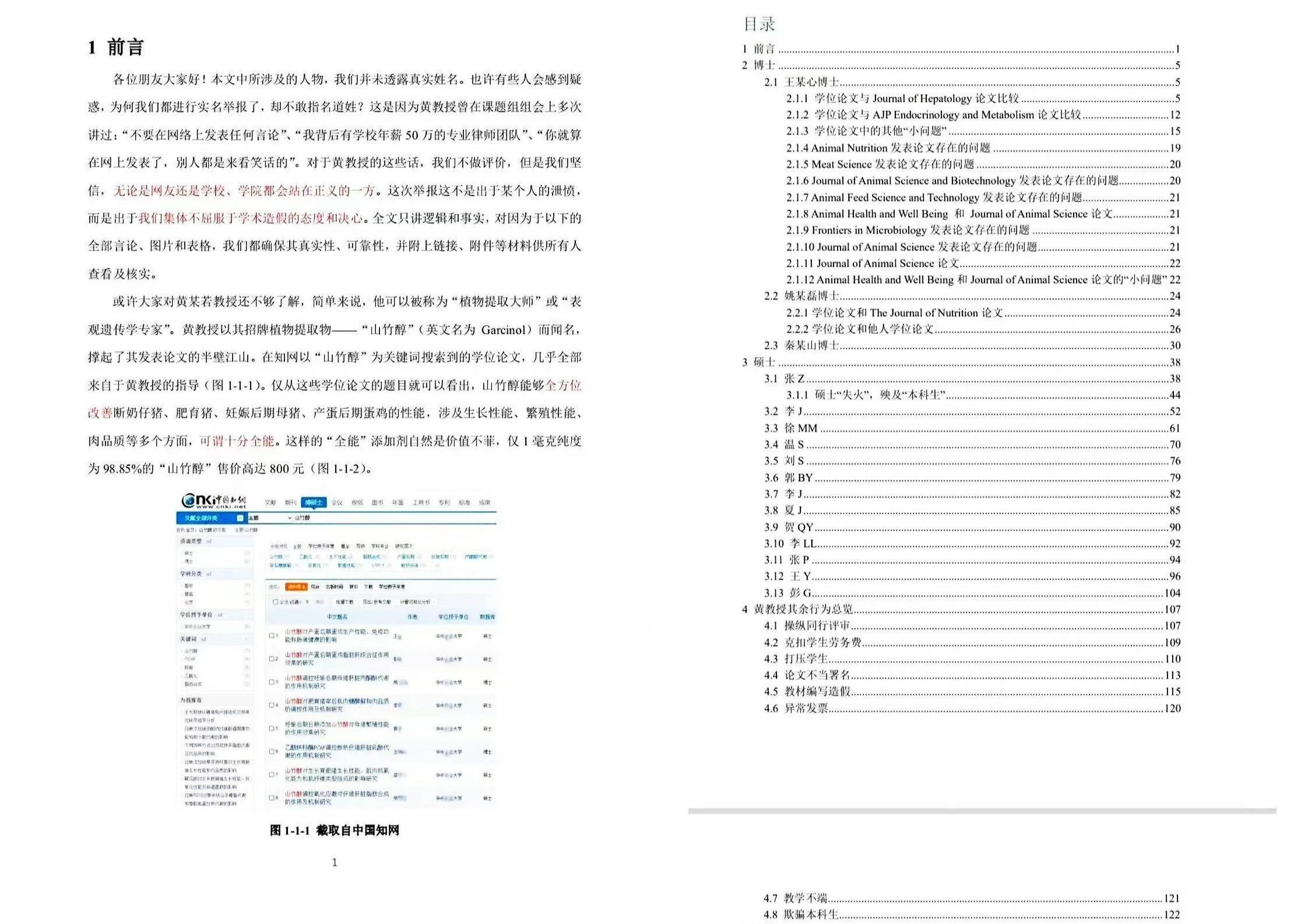Open TOC entry 4.4 论文不当署名
This screenshot has width=1294, height=924.
pos(972,675)
